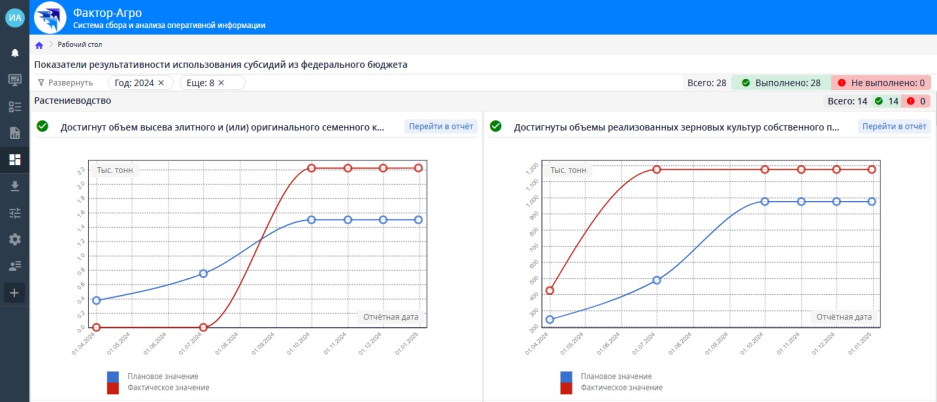Screen dimensions: 937x402
Task: Click blue planned point at 01.07.2024, left chart
Action: click(203, 274)
